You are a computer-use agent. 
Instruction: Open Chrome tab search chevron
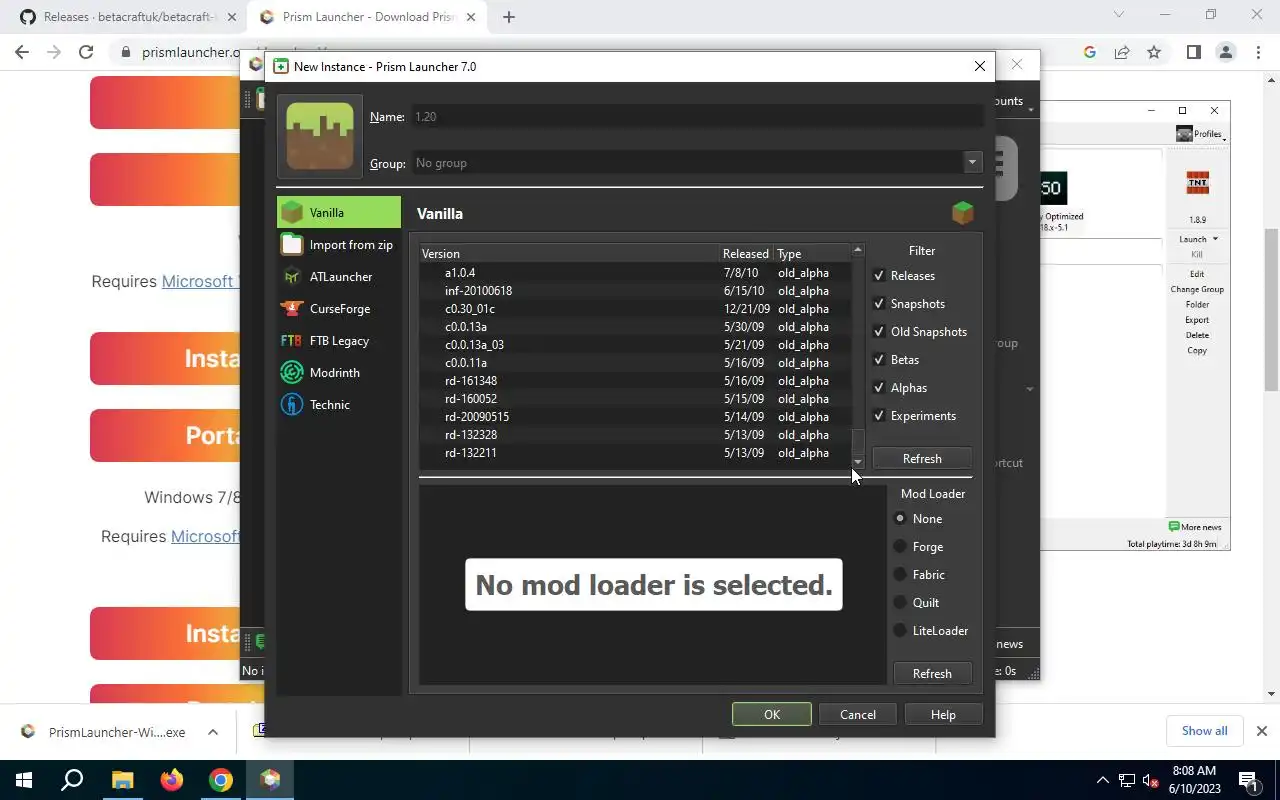(1119, 15)
